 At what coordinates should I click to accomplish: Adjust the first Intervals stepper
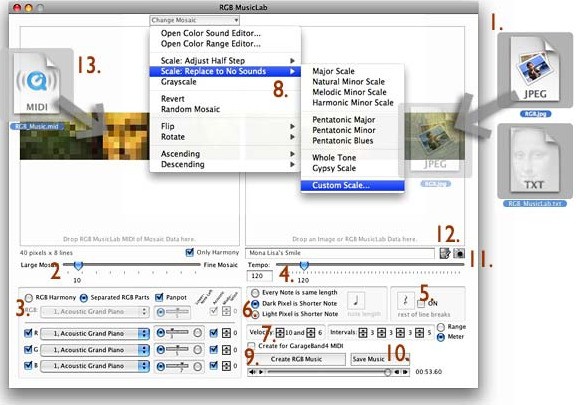point(363,333)
